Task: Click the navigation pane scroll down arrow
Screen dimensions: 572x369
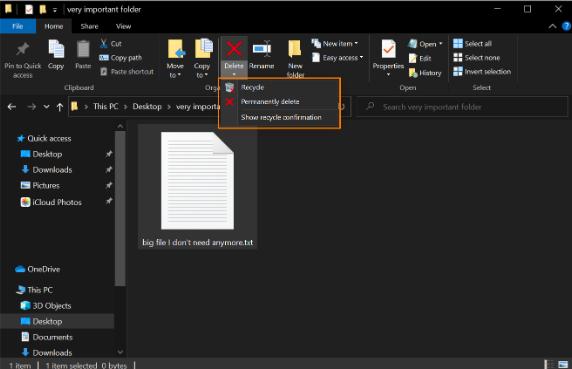Action: coord(120,352)
